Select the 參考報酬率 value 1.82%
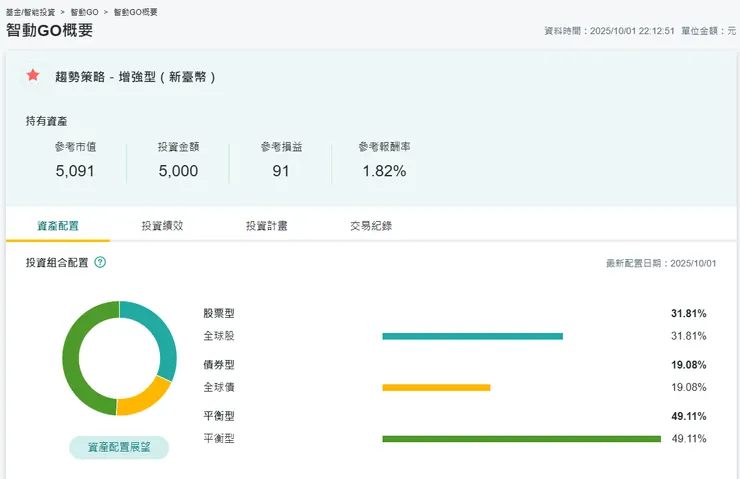Screen dimensions: 740x479 384,171
